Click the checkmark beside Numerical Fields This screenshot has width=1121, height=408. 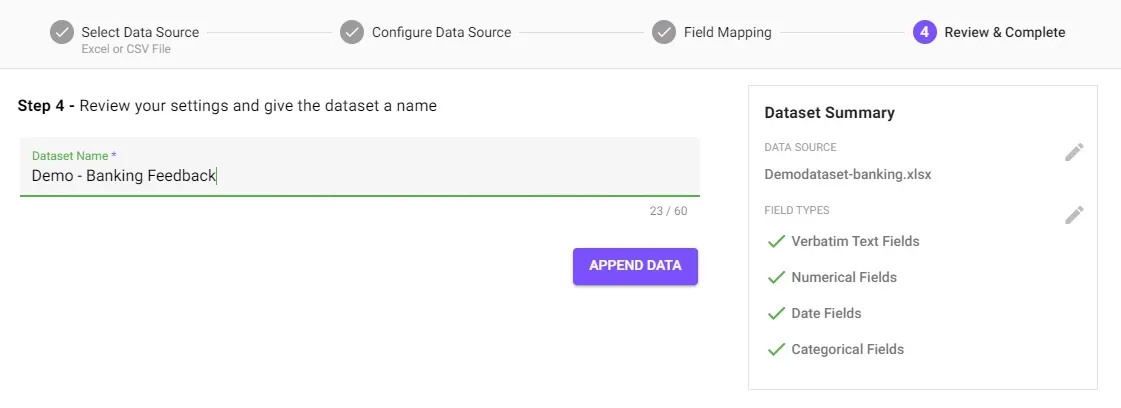tap(776, 277)
